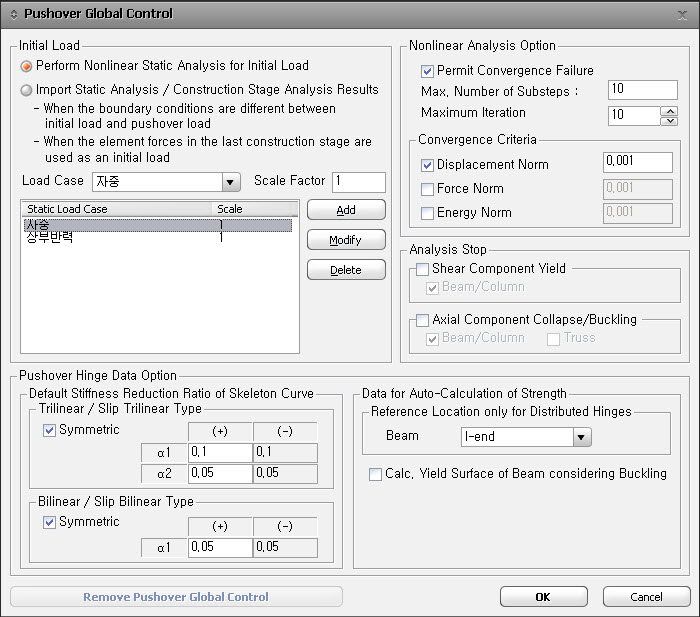Click the Displacement Norm value field
700x617 pixels.
[638, 162]
